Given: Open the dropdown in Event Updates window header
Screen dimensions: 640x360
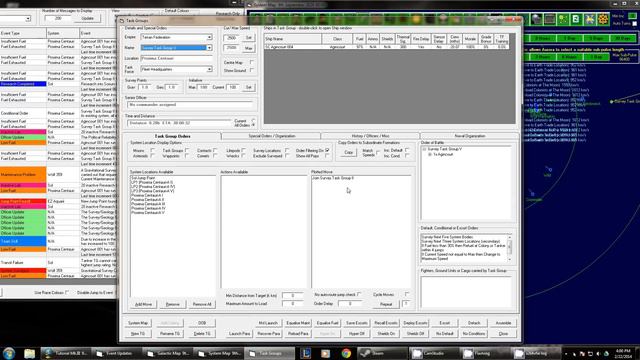Looking at the screenshot, I should (x=28, y=18).
